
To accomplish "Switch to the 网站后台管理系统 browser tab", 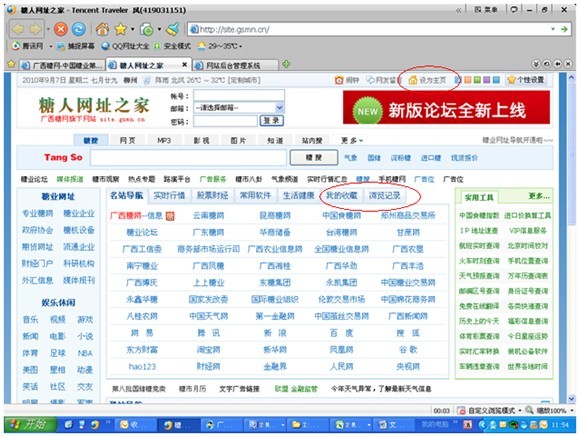I will tap(235, 65).
